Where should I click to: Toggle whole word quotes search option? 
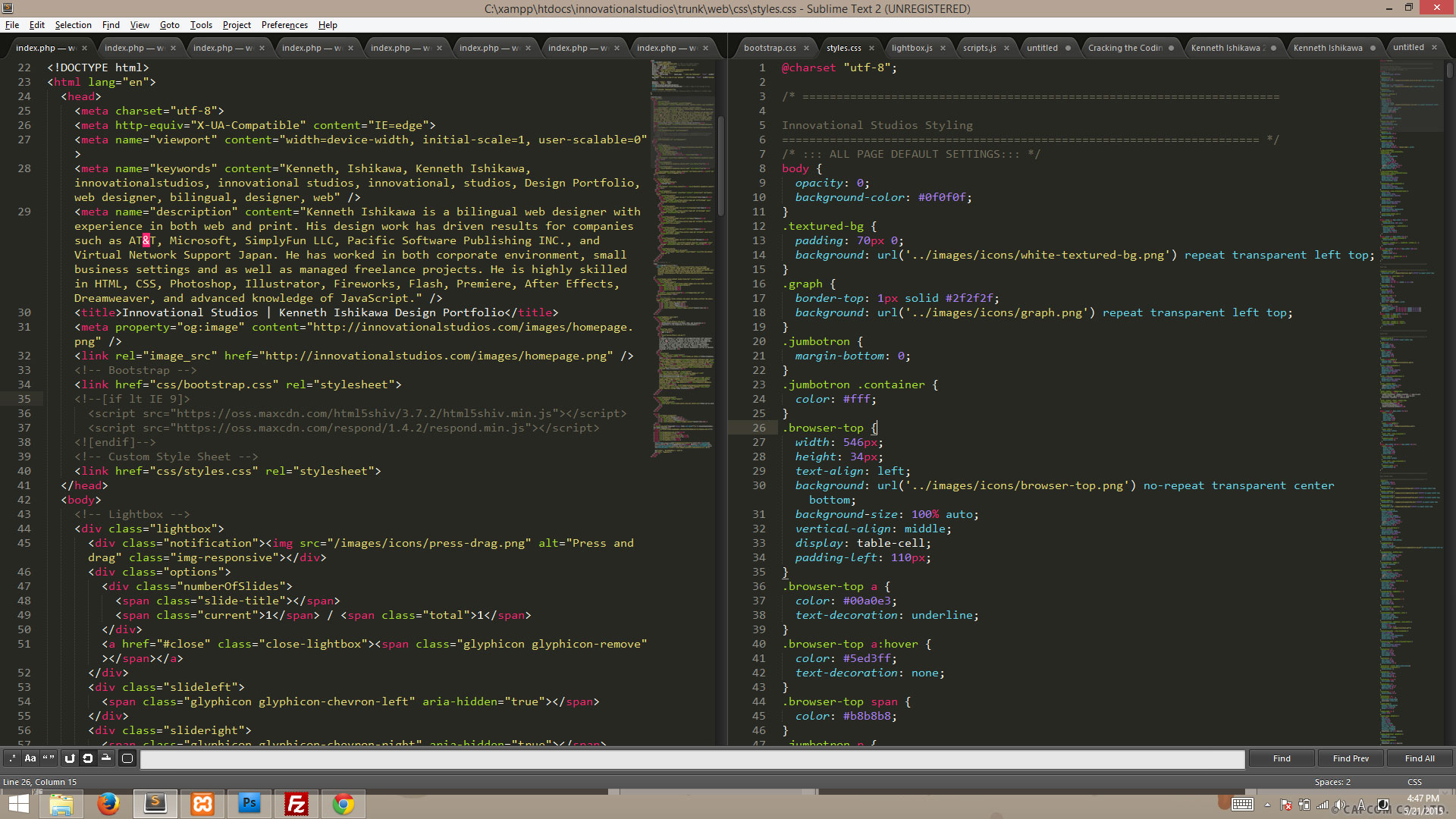pyautogui.click(x=49, y=758)
